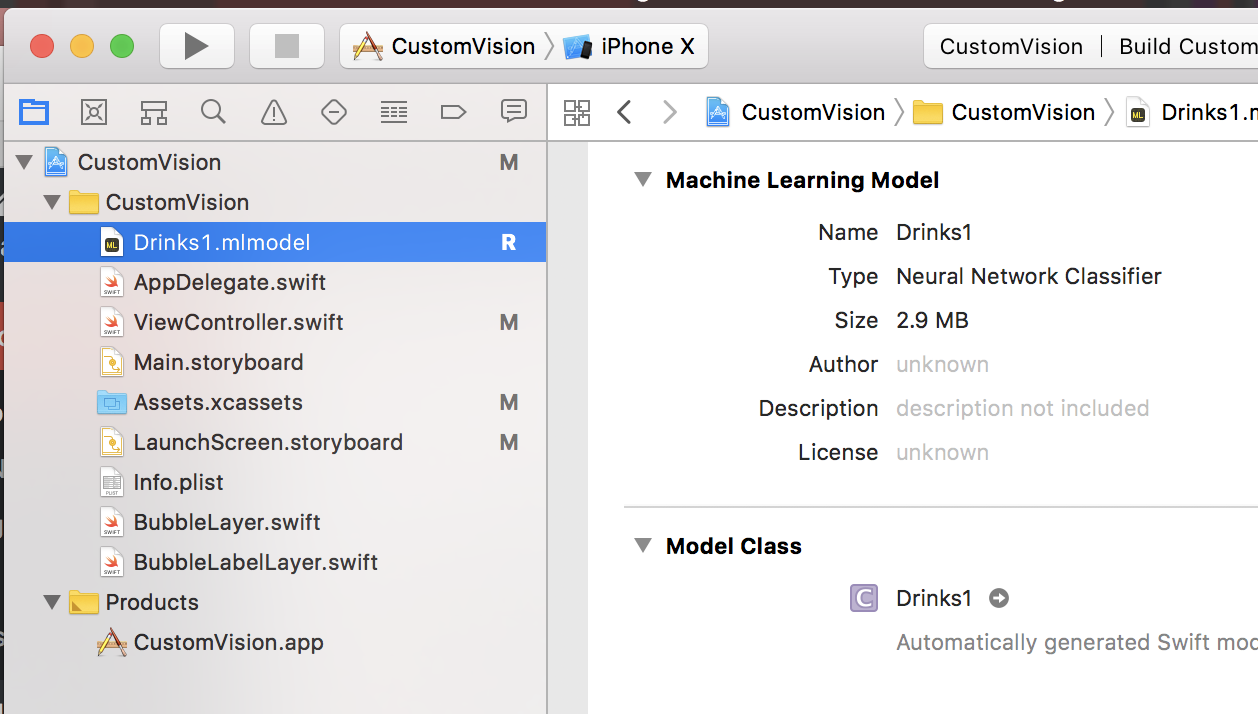Run the CustomVision build with Play button
This screenshot has height=714, width=1258.
coord(197,46)
